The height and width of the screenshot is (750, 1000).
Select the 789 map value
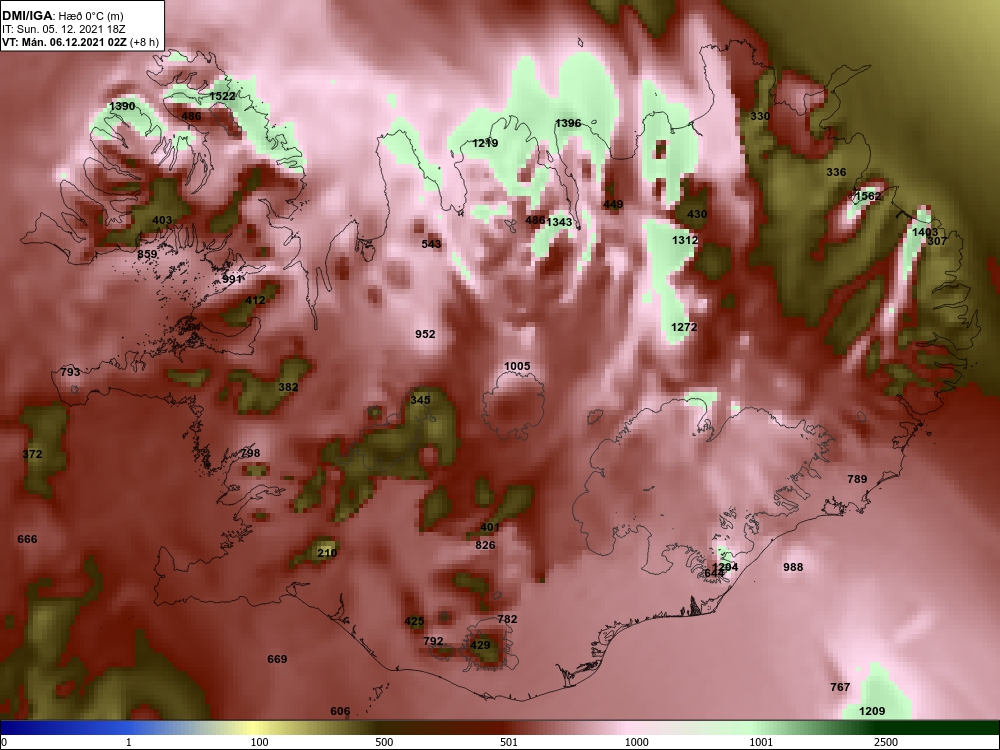tap(857, 480)
